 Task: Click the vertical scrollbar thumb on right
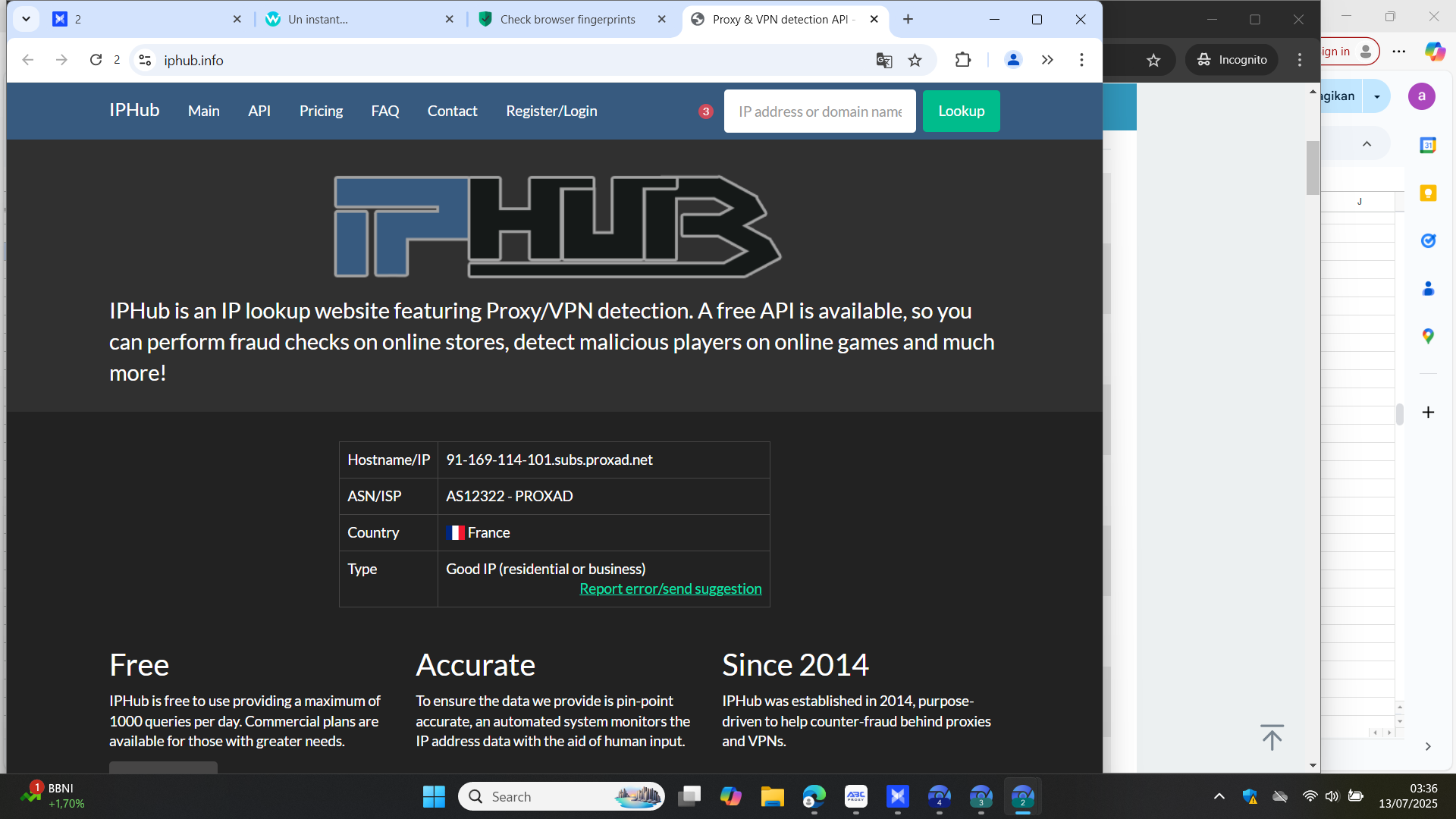coord(1313,168)
